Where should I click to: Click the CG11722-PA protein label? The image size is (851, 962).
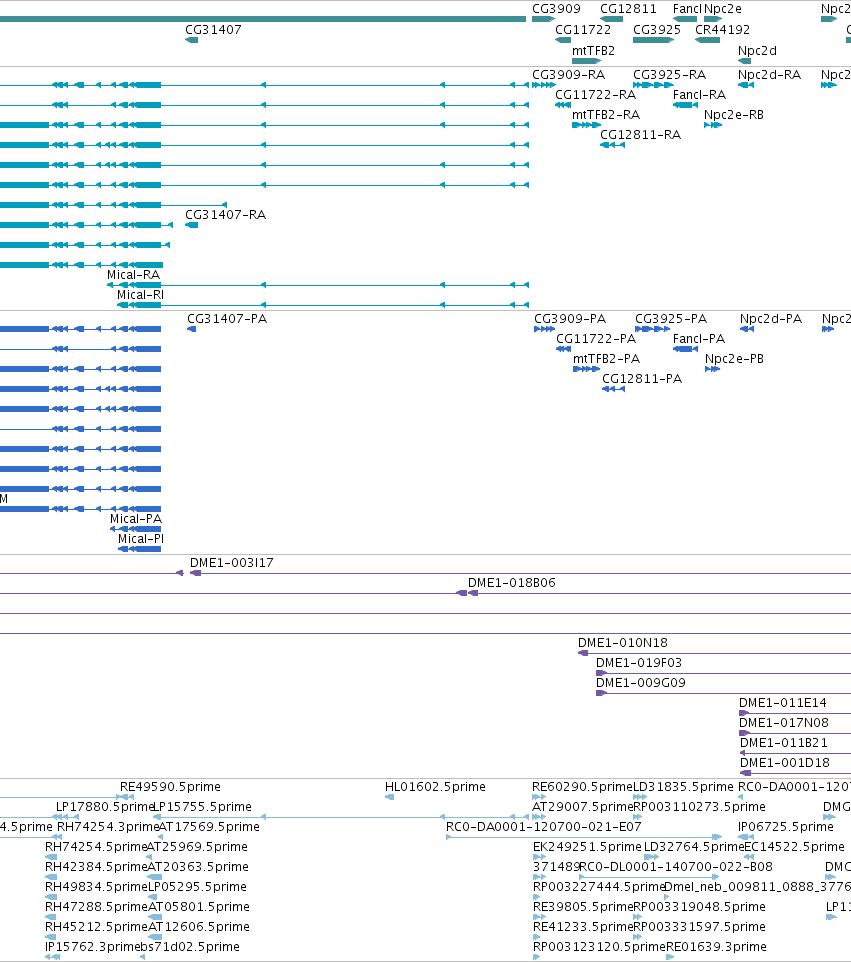click(596, 339)
